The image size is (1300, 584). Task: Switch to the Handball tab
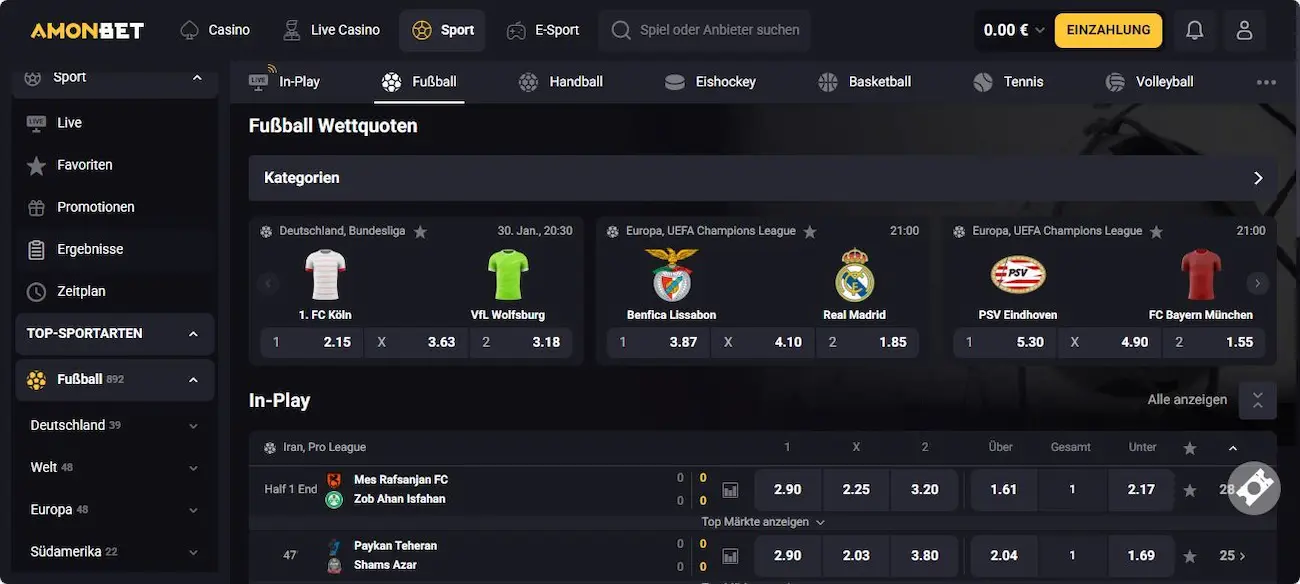point(560,81)
